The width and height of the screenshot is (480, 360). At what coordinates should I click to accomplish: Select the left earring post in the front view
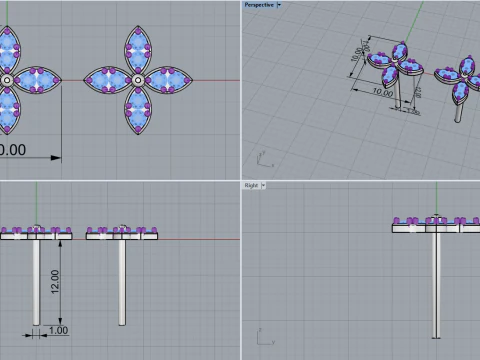(36, 282)
